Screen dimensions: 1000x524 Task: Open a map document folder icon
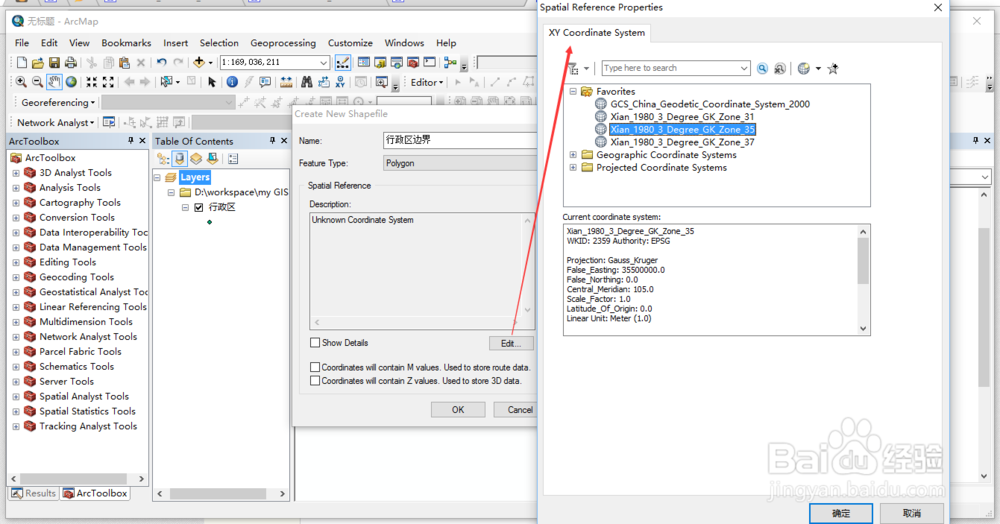[38, 62]
